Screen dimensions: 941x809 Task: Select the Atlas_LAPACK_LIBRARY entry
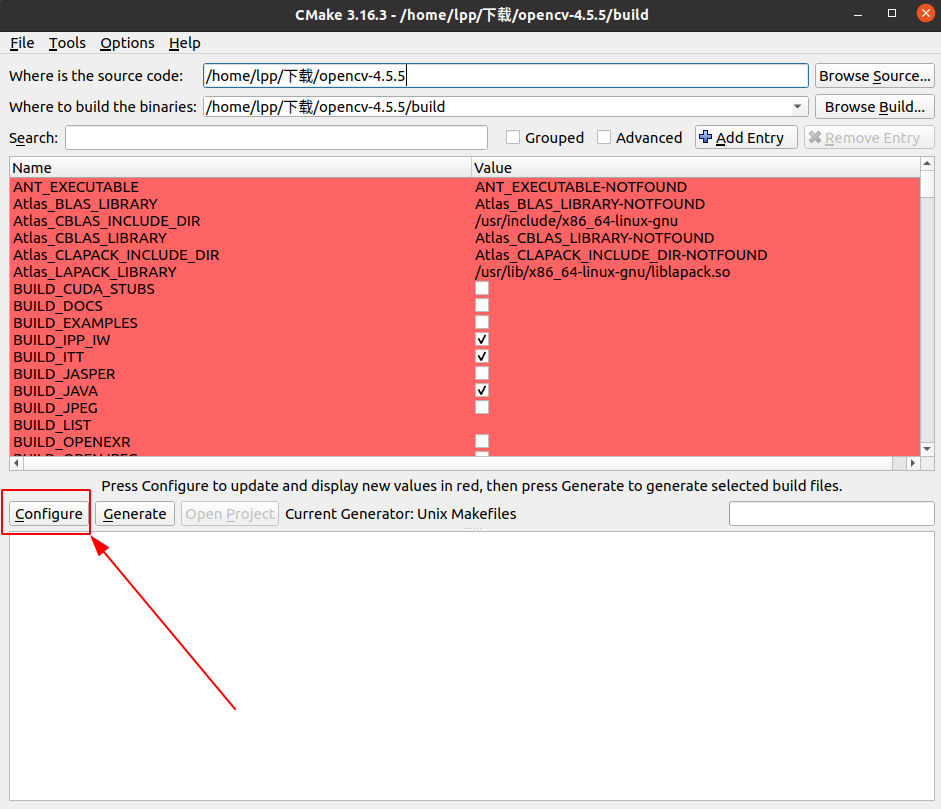coord(95,272)
